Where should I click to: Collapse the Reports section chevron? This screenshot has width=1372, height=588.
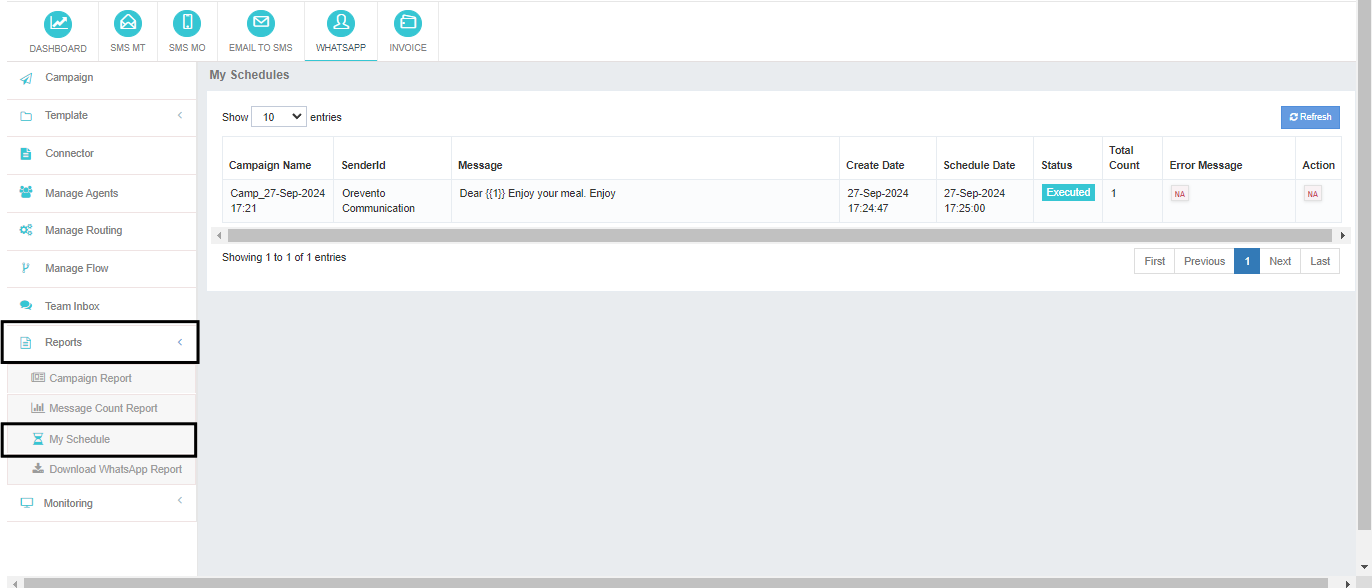(x=180, y=343)
